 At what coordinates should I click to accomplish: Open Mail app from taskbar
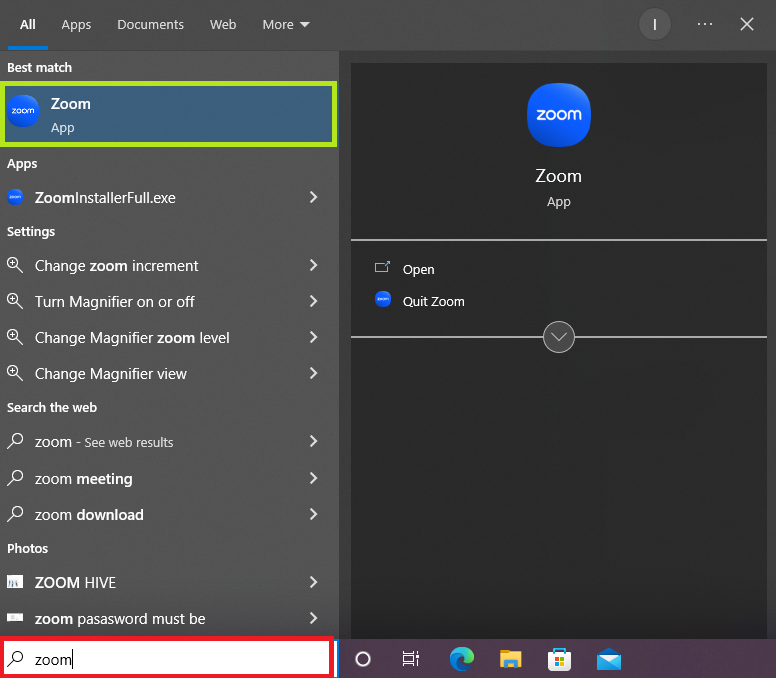tap(609, 659)
